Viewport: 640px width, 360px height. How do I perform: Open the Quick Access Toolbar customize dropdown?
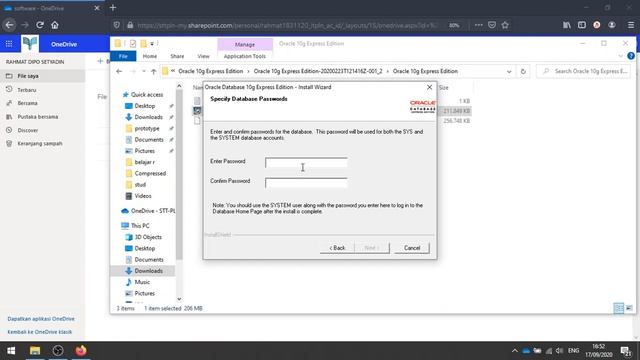pyautogui.click(x=152, y=44)
